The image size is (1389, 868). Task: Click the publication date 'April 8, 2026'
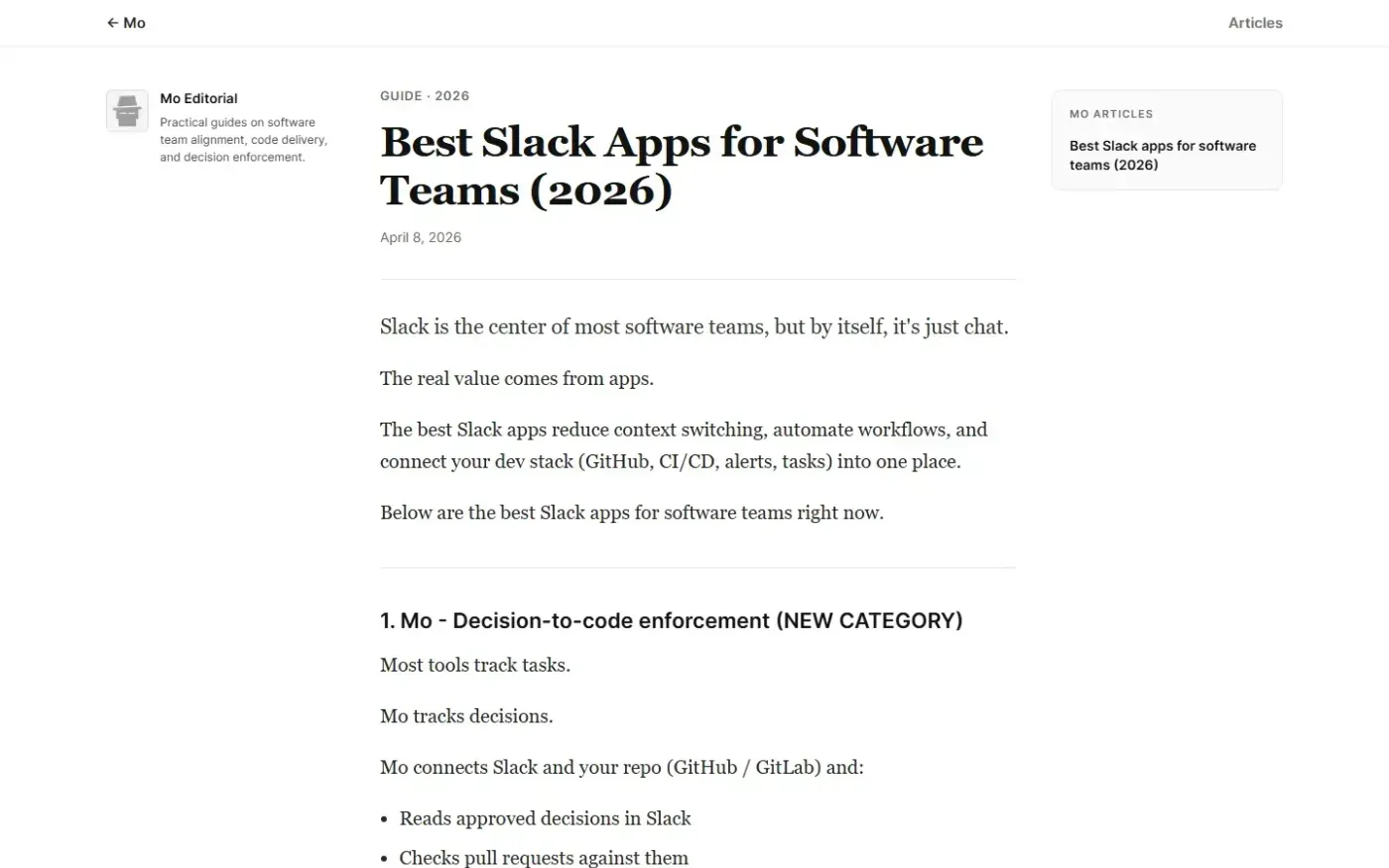(x=421, y=237)
